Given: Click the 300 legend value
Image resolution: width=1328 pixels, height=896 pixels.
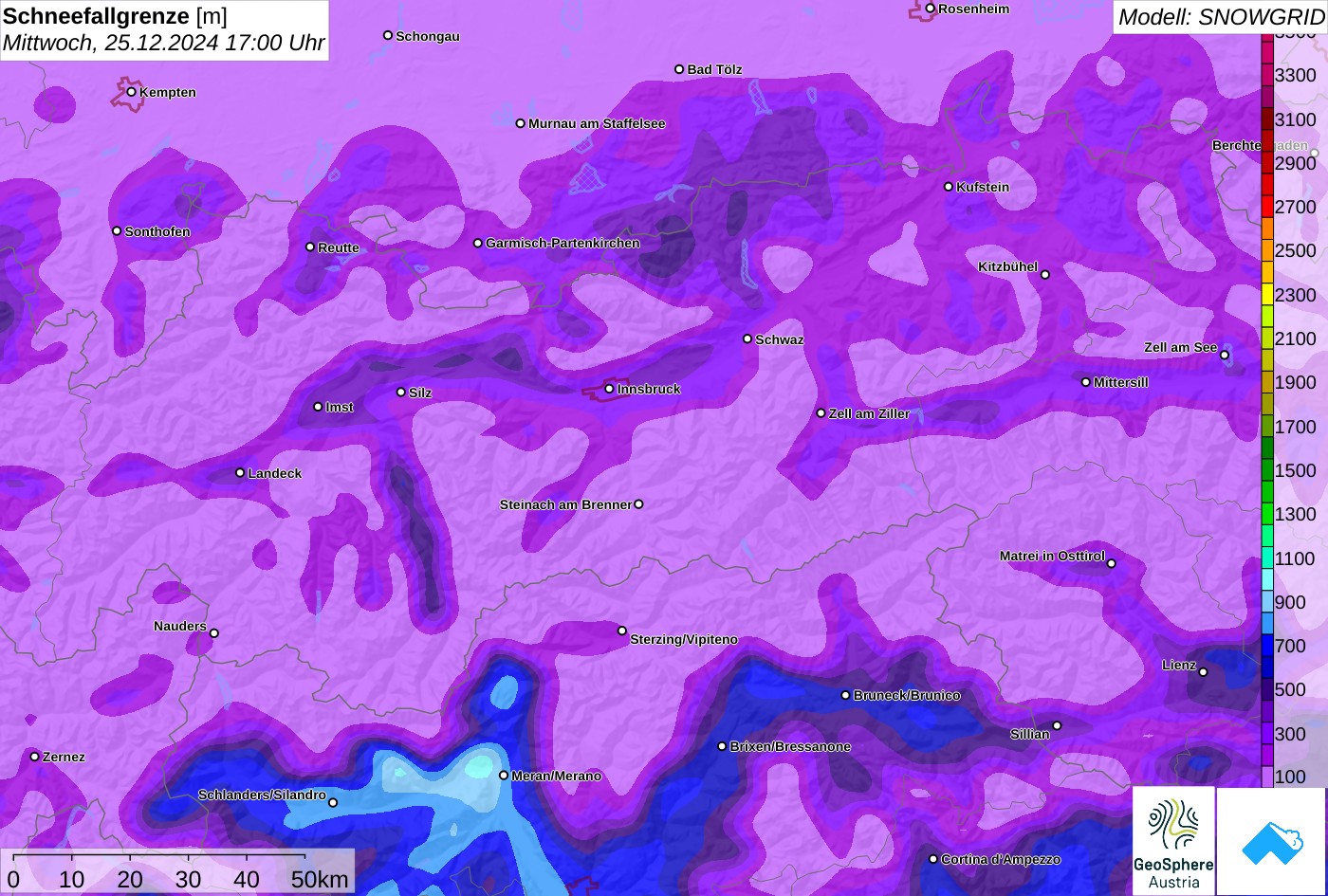Looking at the screenshot, I should (1290, 734).
